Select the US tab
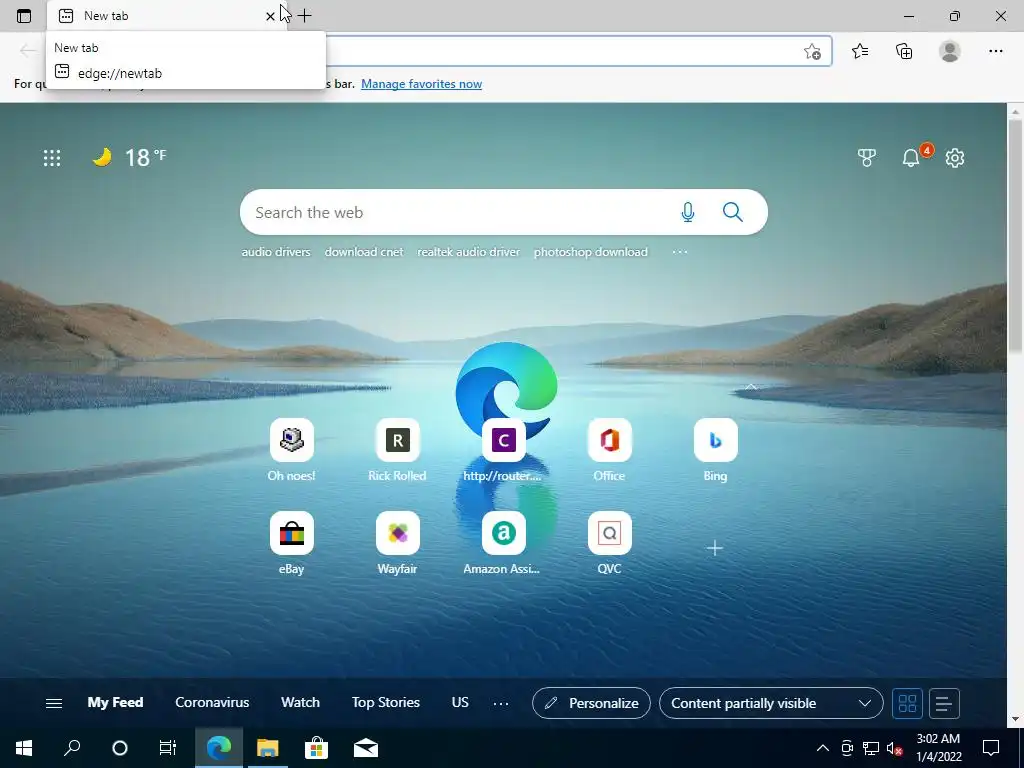The width and height of the screenshot is (1024, 768). (x=460, y=703)
